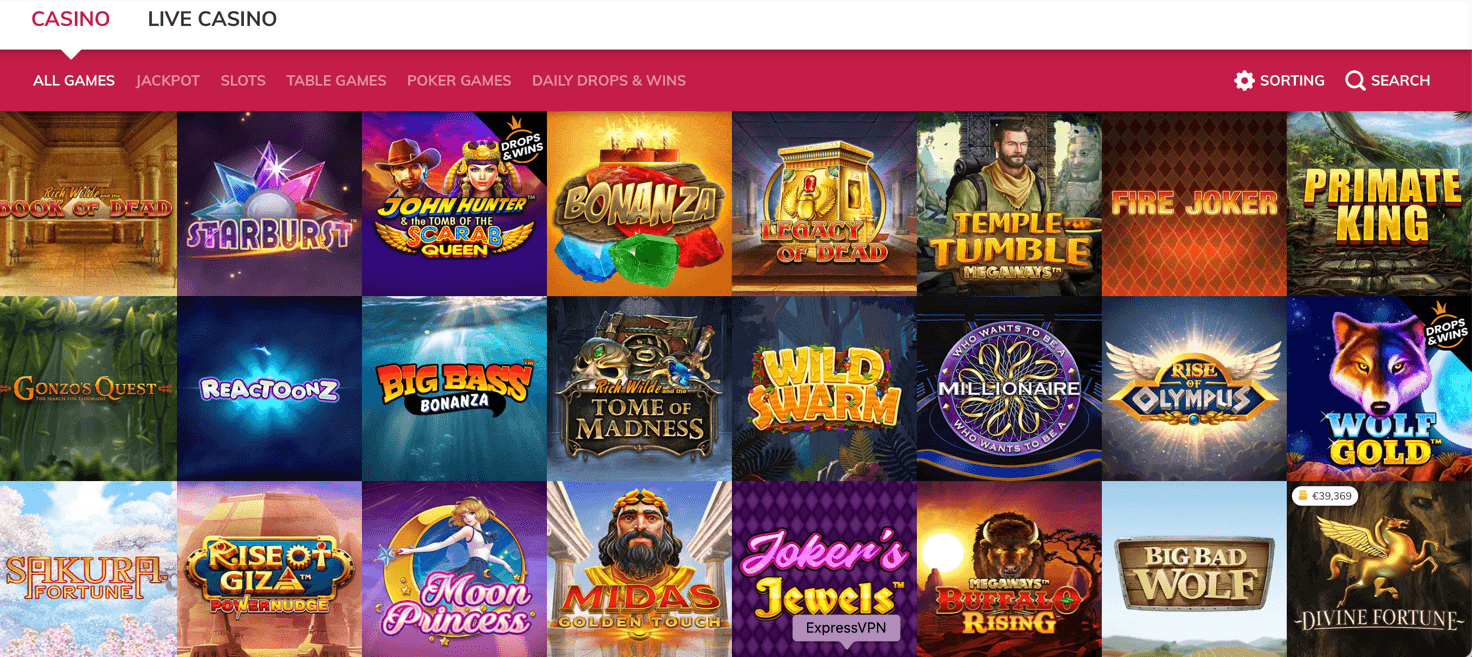Click the Search magnifier icon
1472x657 pixels.
[x=1355, y=81]
